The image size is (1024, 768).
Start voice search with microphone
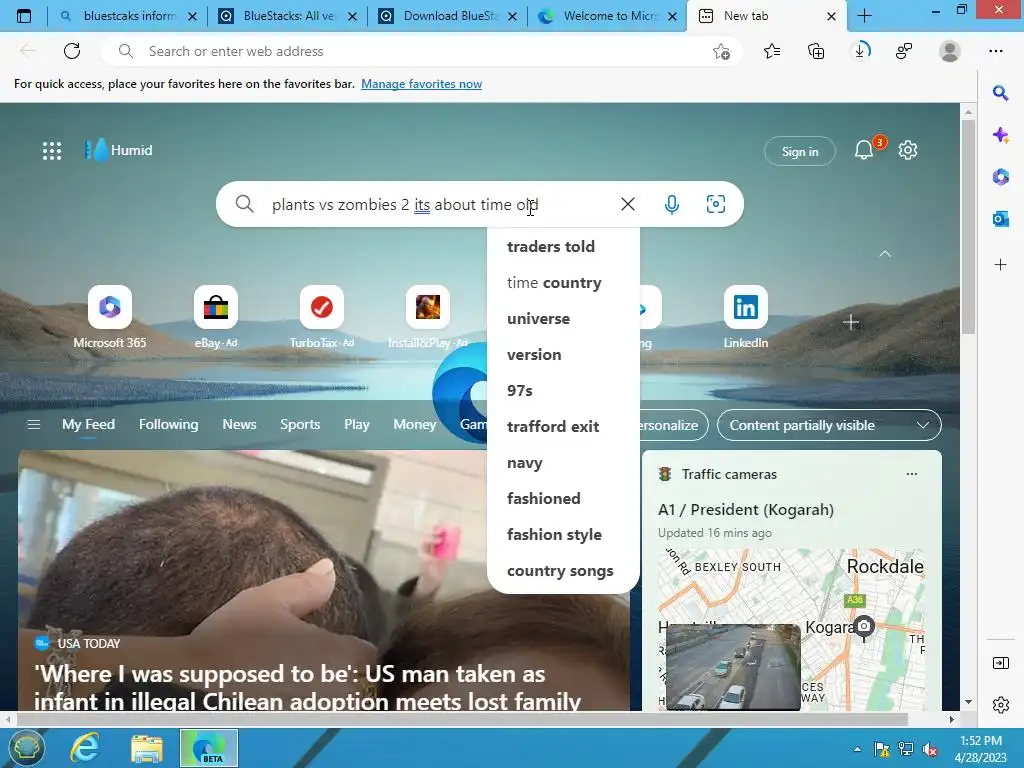(x=671, y=204)
